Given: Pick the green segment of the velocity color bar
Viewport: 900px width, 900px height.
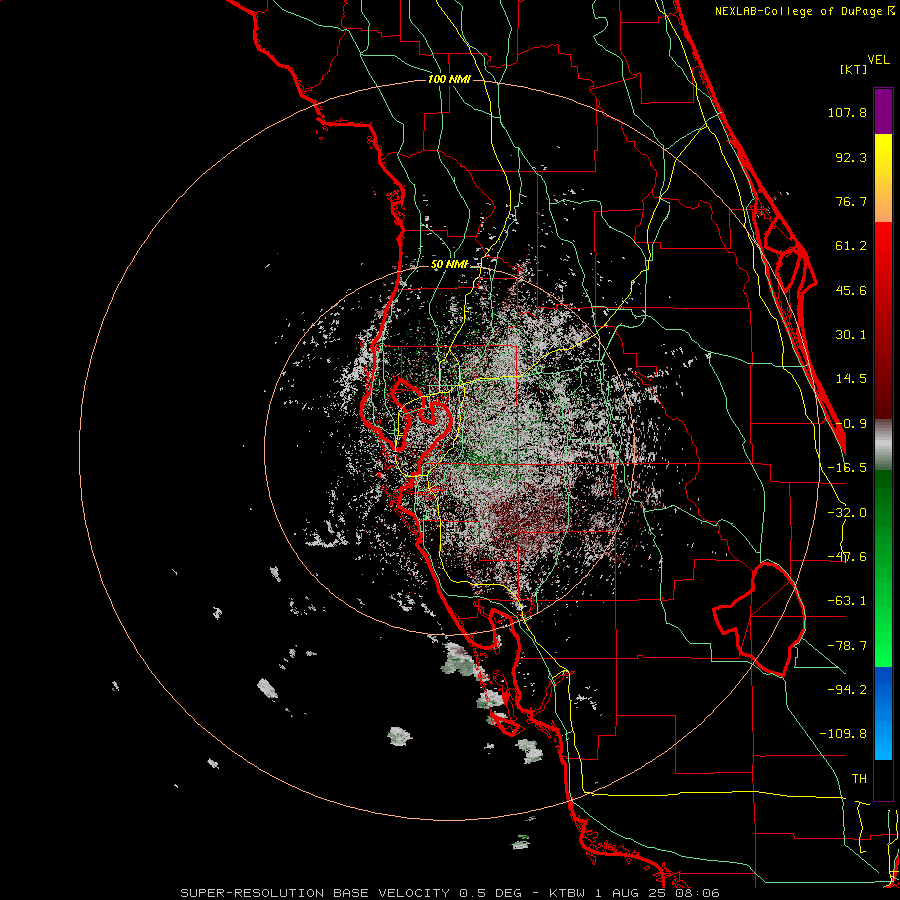Looking at the screenshot, I should [883, 568].
